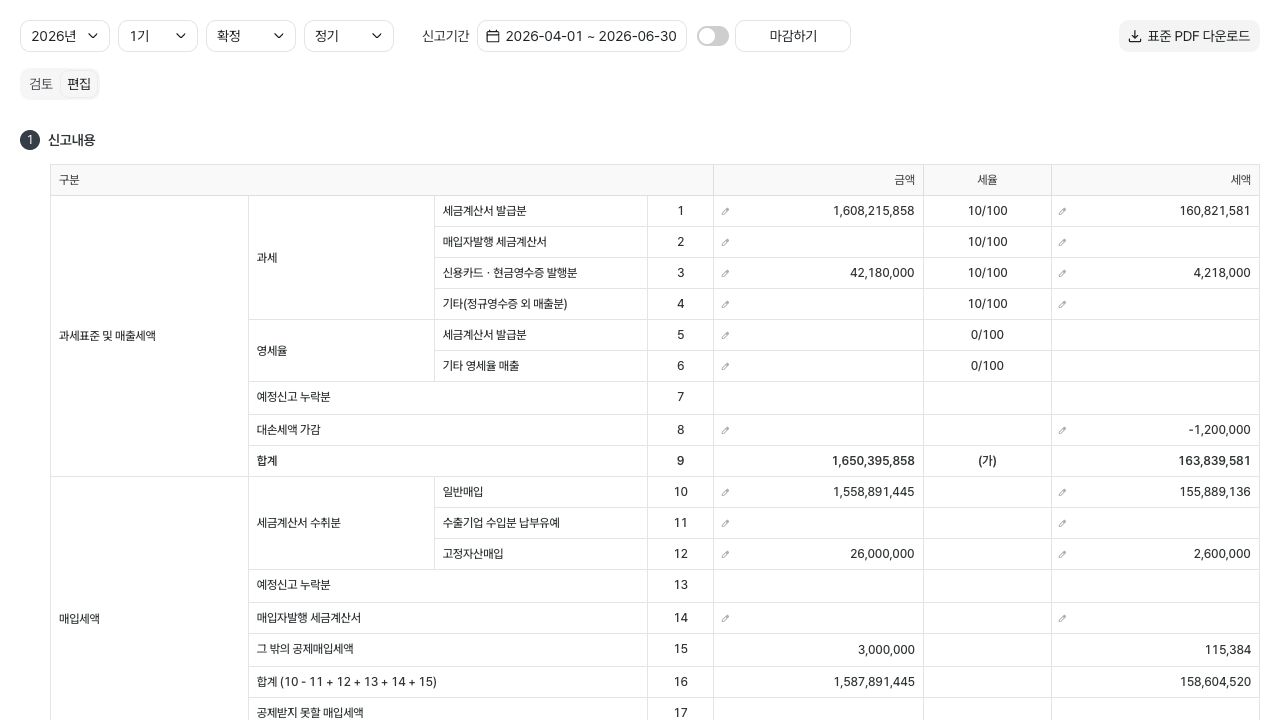
Task: Click the 세율 column header
Action: click(987, 180)
